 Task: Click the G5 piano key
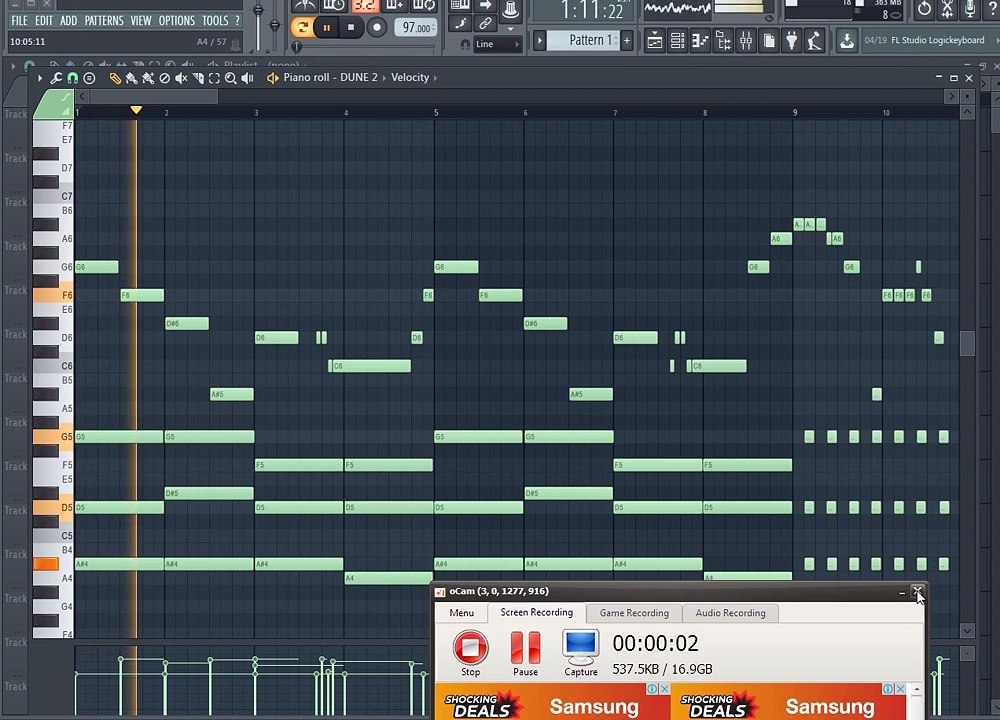pos(54,437)
